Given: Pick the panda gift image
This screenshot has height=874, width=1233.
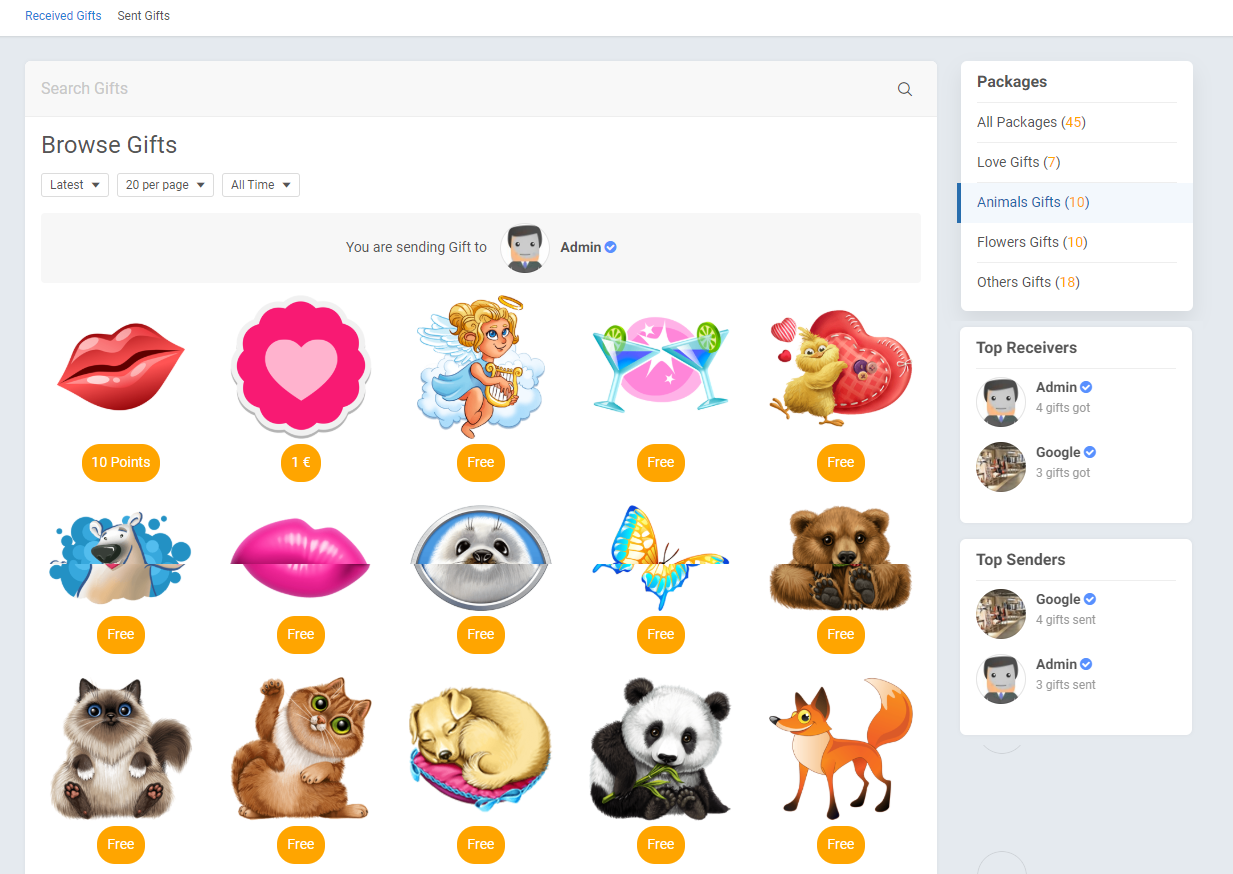Looking at the screenshot, I should coord(660,749).
